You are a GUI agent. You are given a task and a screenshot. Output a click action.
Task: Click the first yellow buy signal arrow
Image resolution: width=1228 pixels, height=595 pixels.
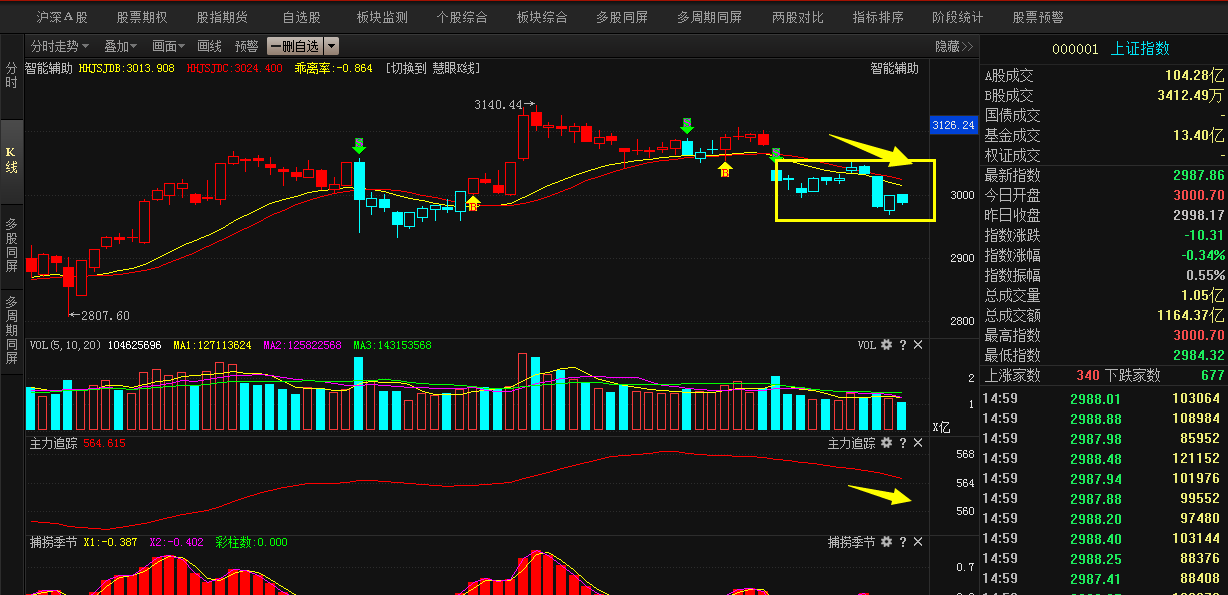pyautogui.click(x=473, y=203)
